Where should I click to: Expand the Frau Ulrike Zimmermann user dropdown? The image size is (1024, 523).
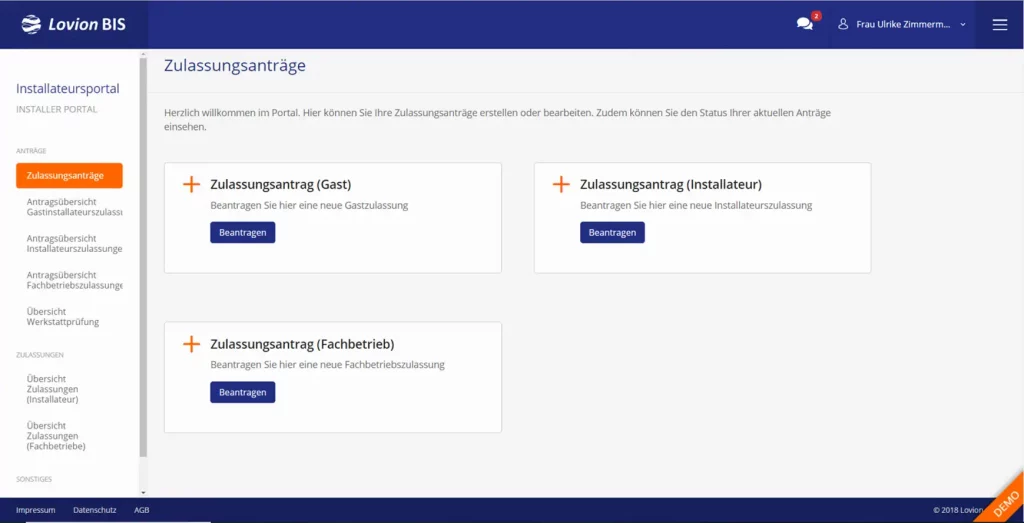[962, 24]
